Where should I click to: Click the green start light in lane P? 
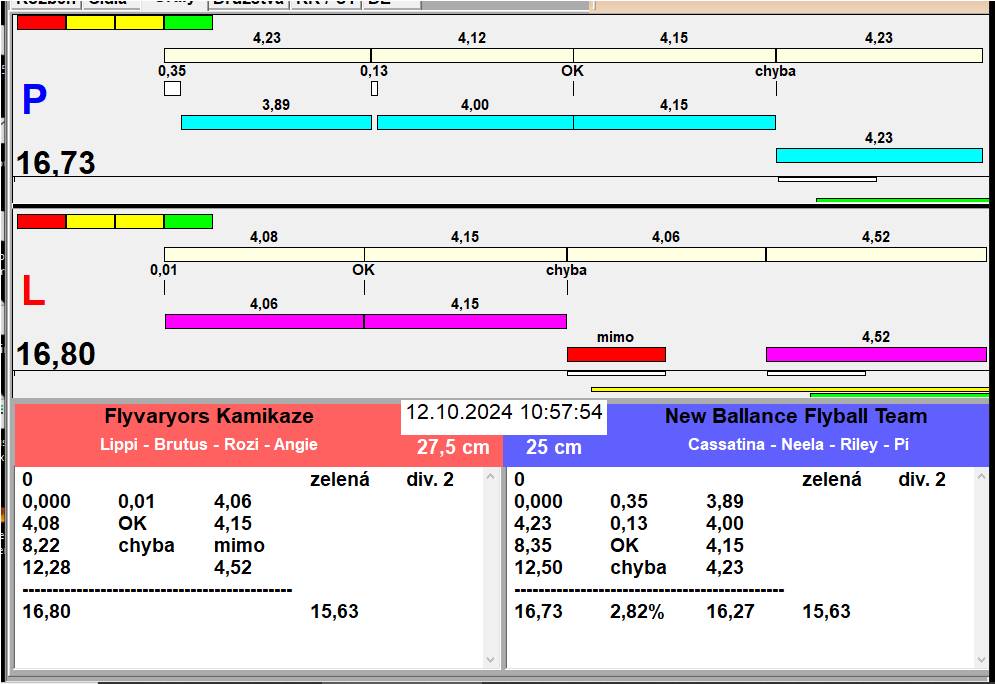tap(188, 22)
